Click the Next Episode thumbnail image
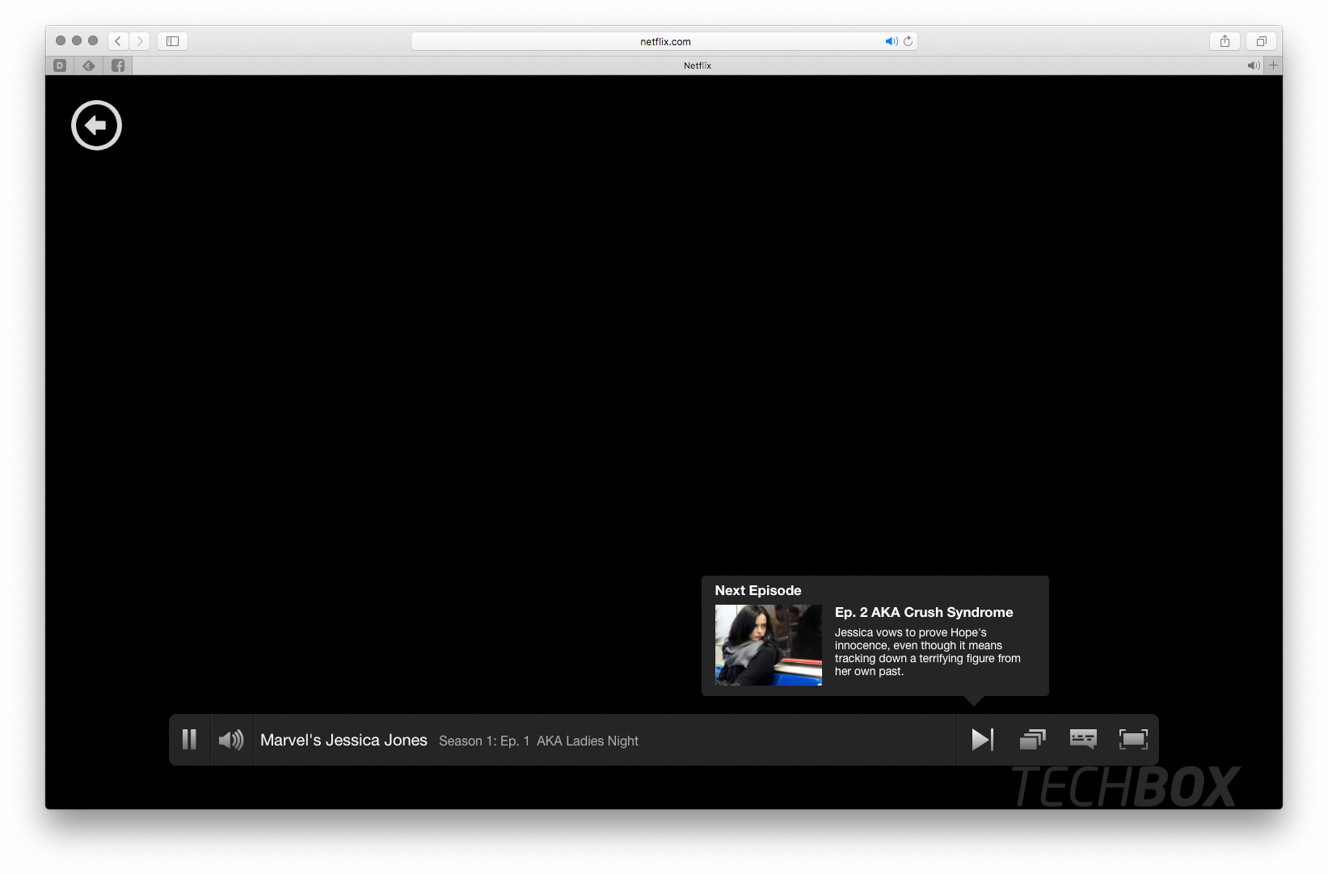Viewport: 1328px width, 874px height. coord(768,645)
